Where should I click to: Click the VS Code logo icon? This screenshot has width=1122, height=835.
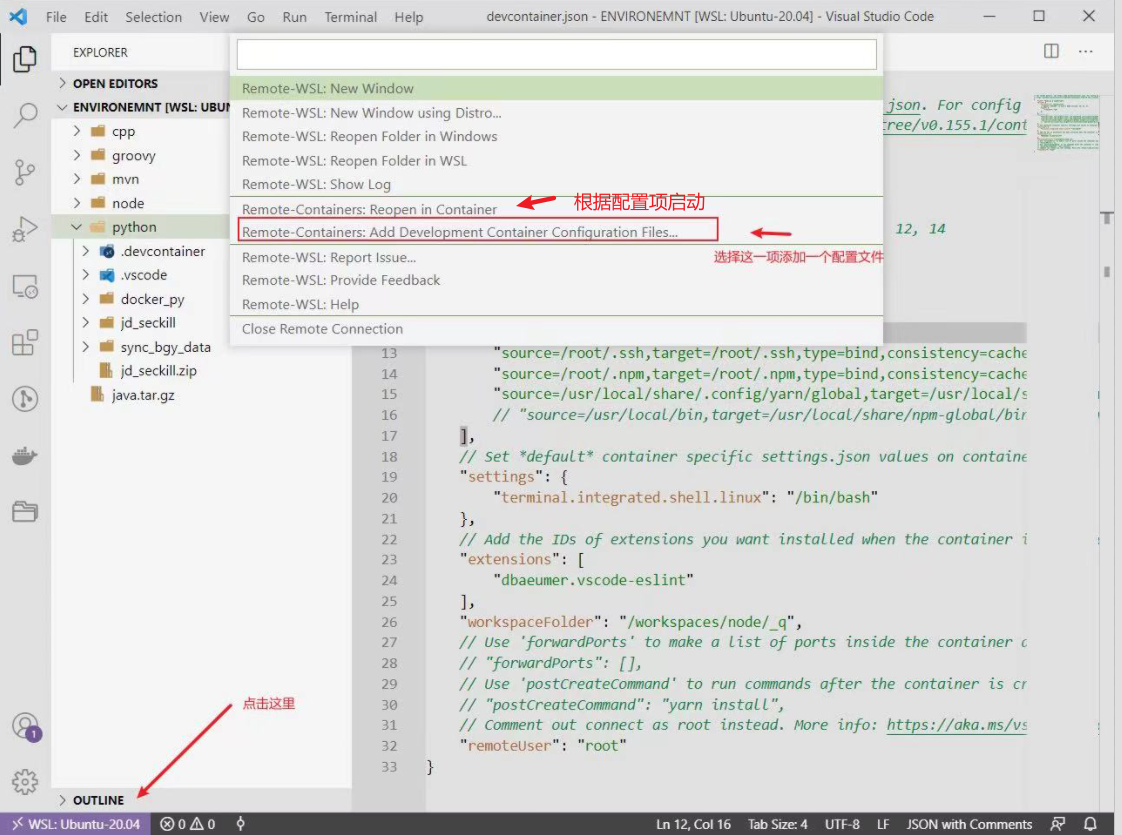tap(19, 16)
